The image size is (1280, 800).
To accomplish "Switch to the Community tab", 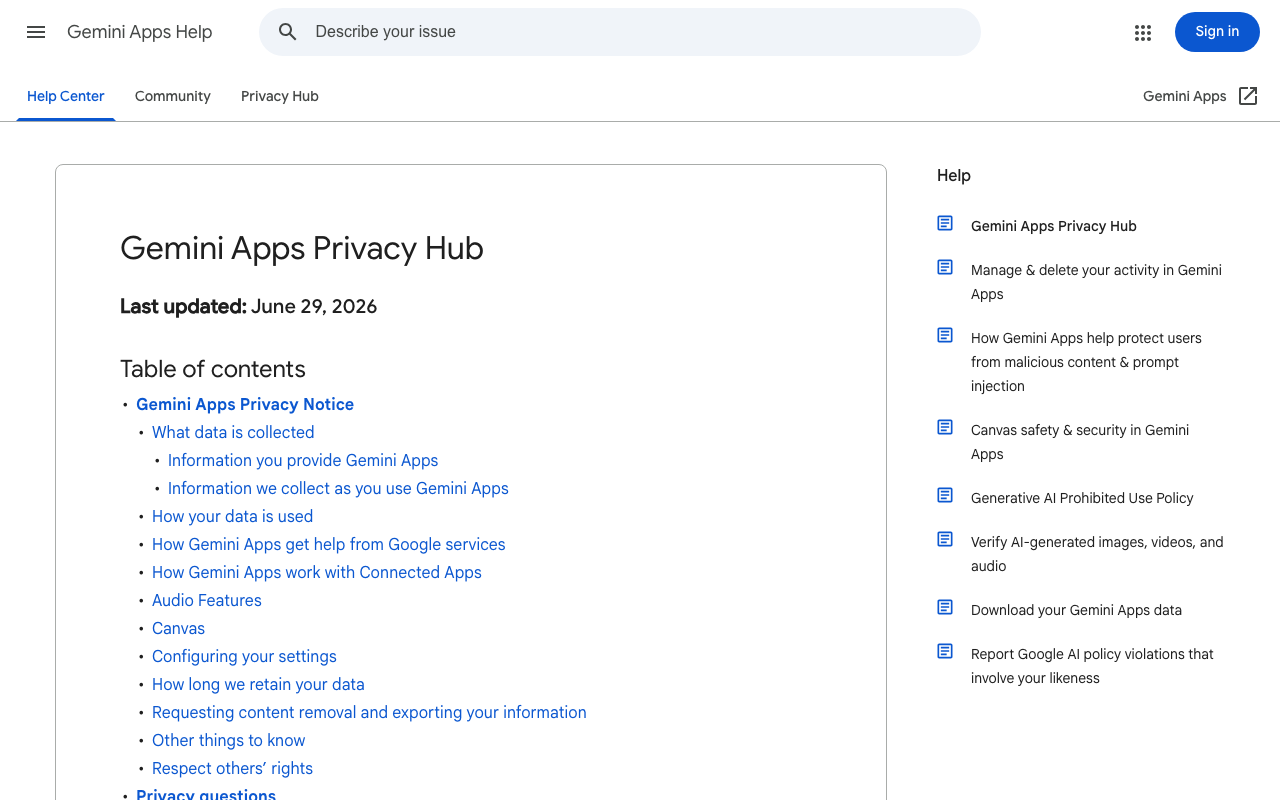I will [173, 96].
